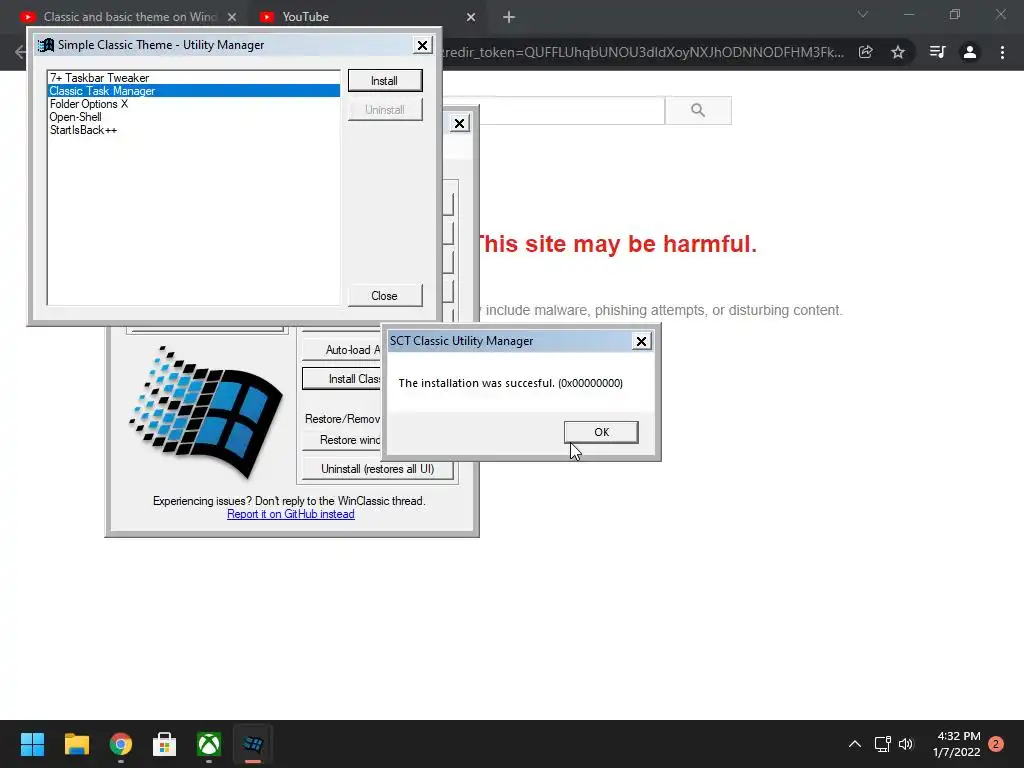
Task: Open Xbox app from the taskbar
Action: click(209, 744)
